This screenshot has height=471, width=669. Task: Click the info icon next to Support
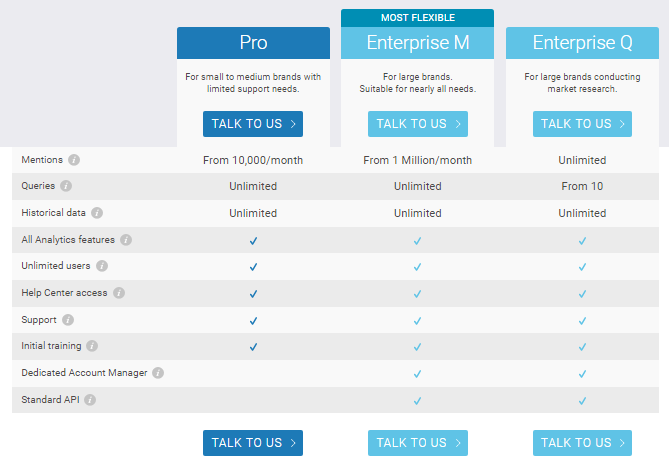click(x=68, y=320)
